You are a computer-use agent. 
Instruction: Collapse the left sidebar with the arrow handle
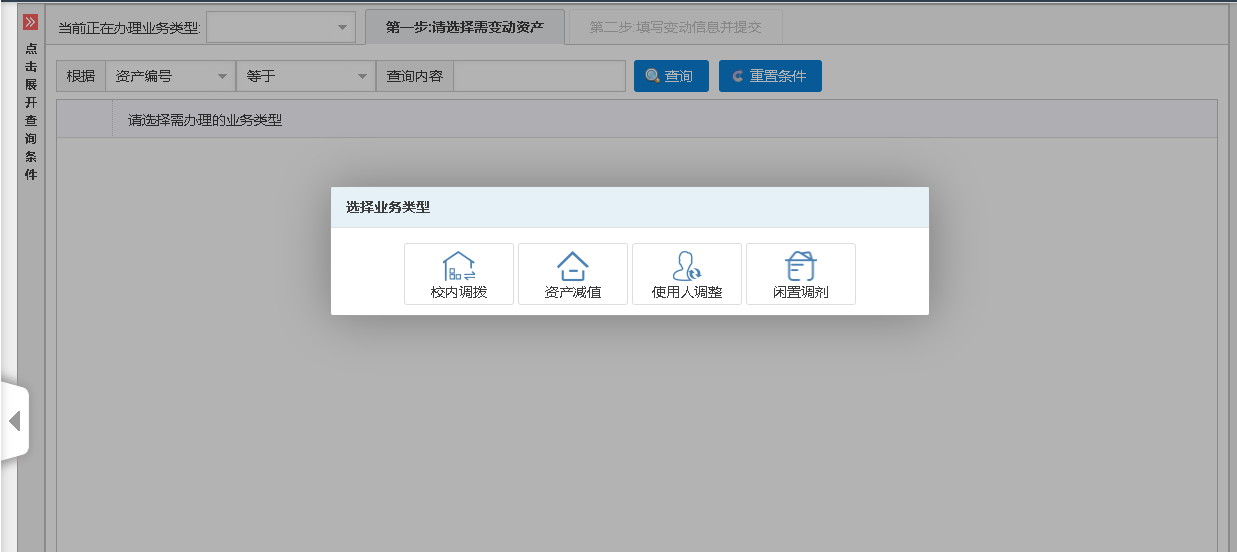15,421
